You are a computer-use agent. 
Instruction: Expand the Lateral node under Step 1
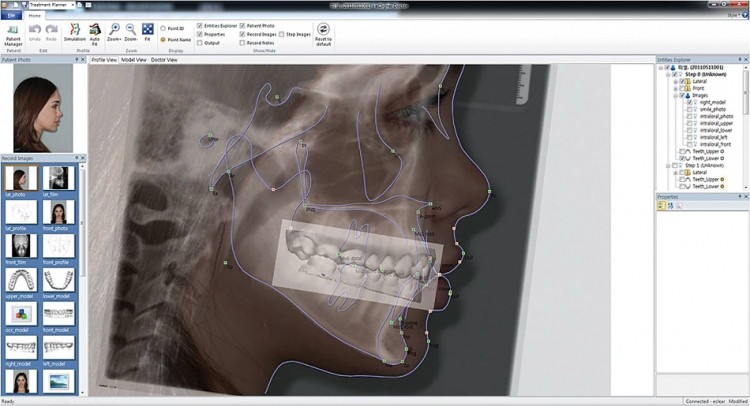pos(675,173)
